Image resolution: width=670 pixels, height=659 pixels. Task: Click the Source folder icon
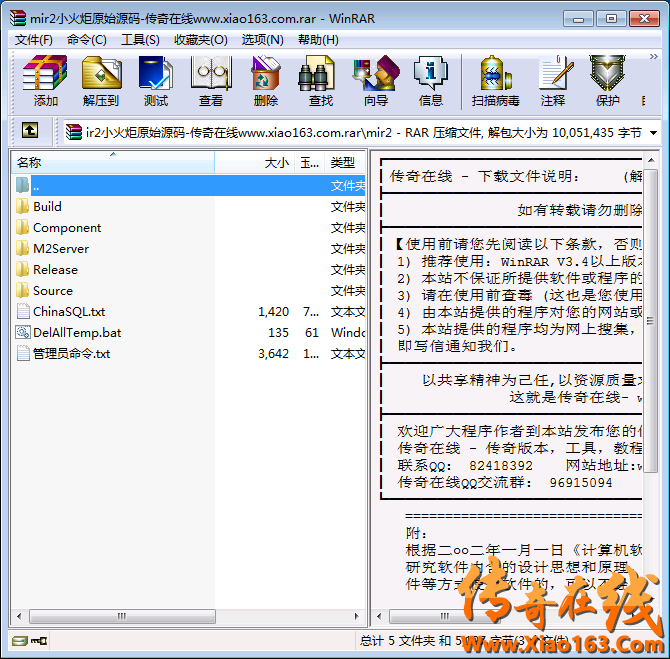(22, 290)
